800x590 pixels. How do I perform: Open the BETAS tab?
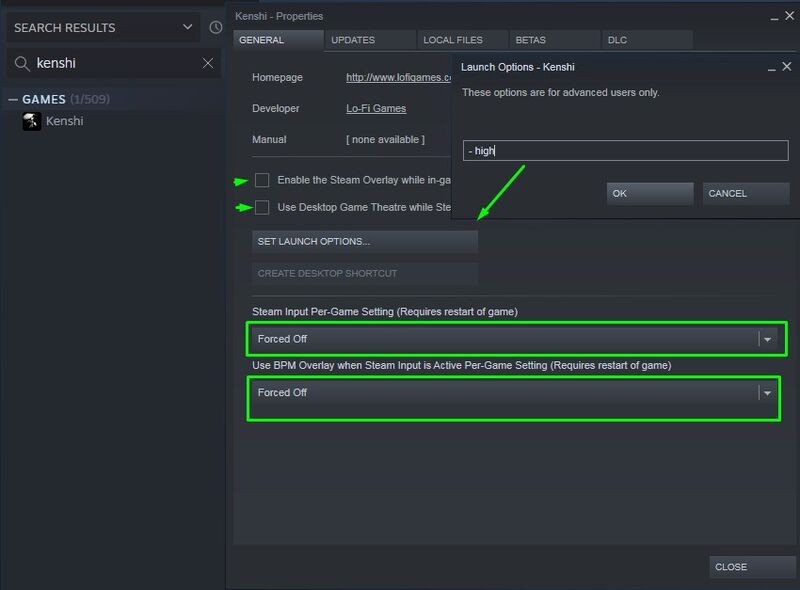555,40
